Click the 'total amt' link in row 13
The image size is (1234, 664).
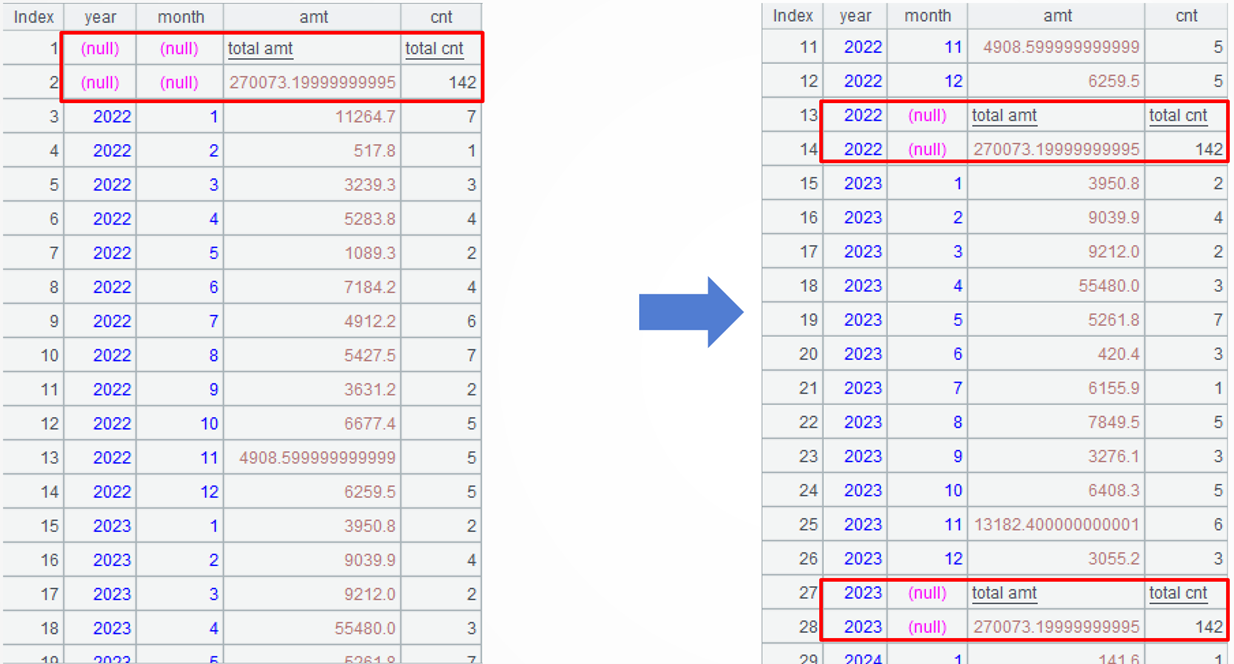click(1004, 116)
